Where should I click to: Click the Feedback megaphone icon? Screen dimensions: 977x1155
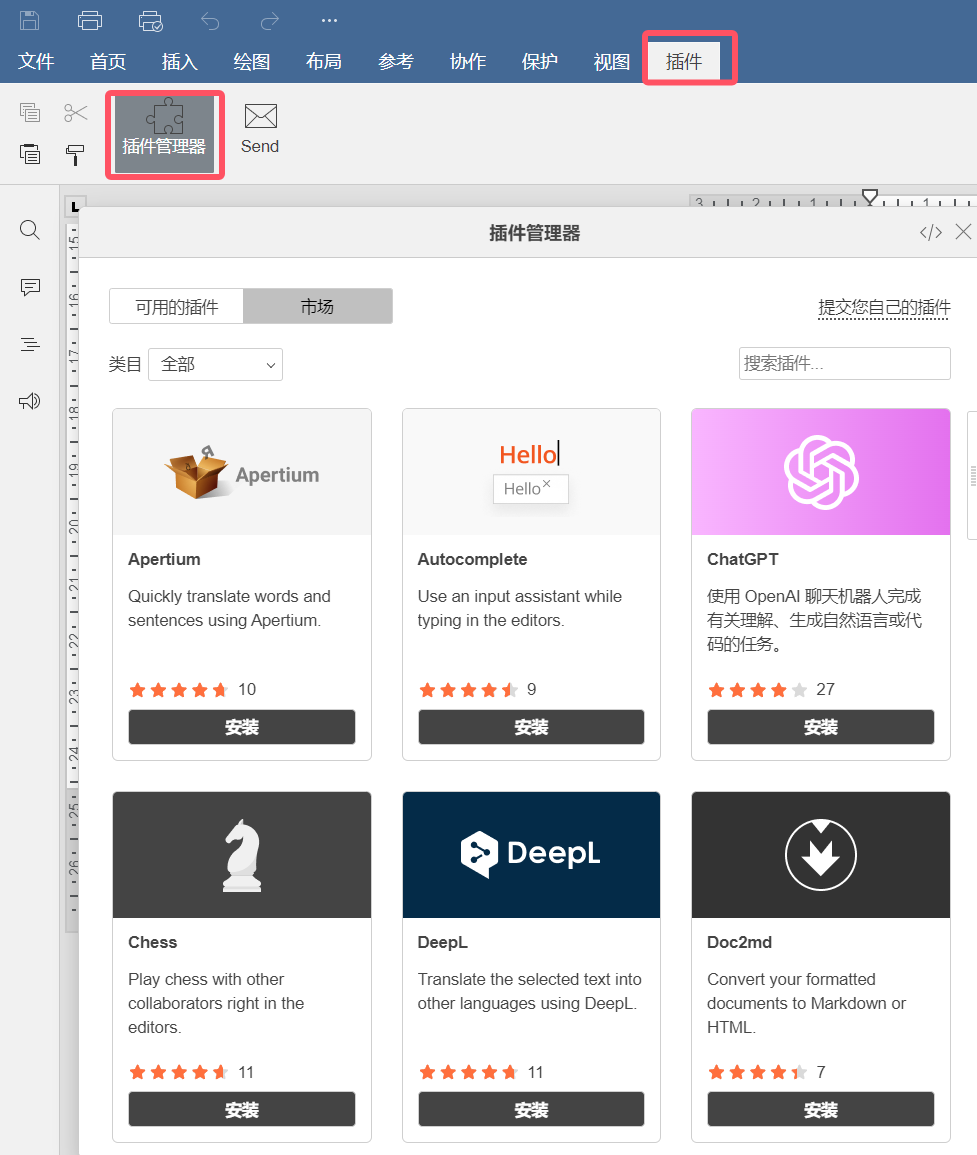[29, 401]
